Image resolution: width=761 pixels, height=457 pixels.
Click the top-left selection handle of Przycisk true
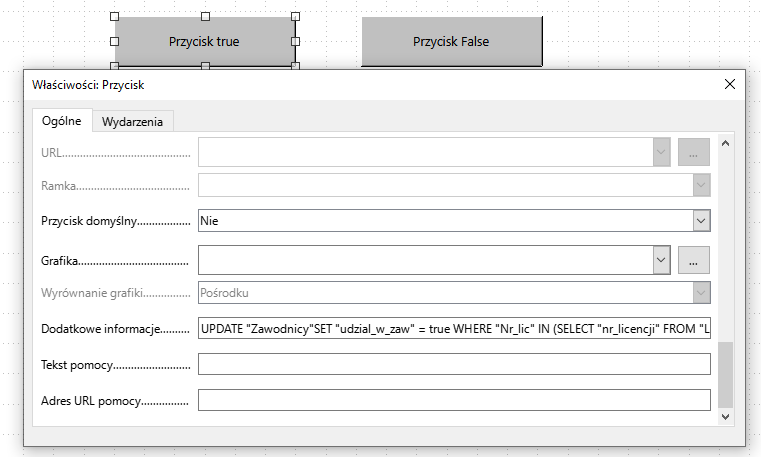coord(115,17)
